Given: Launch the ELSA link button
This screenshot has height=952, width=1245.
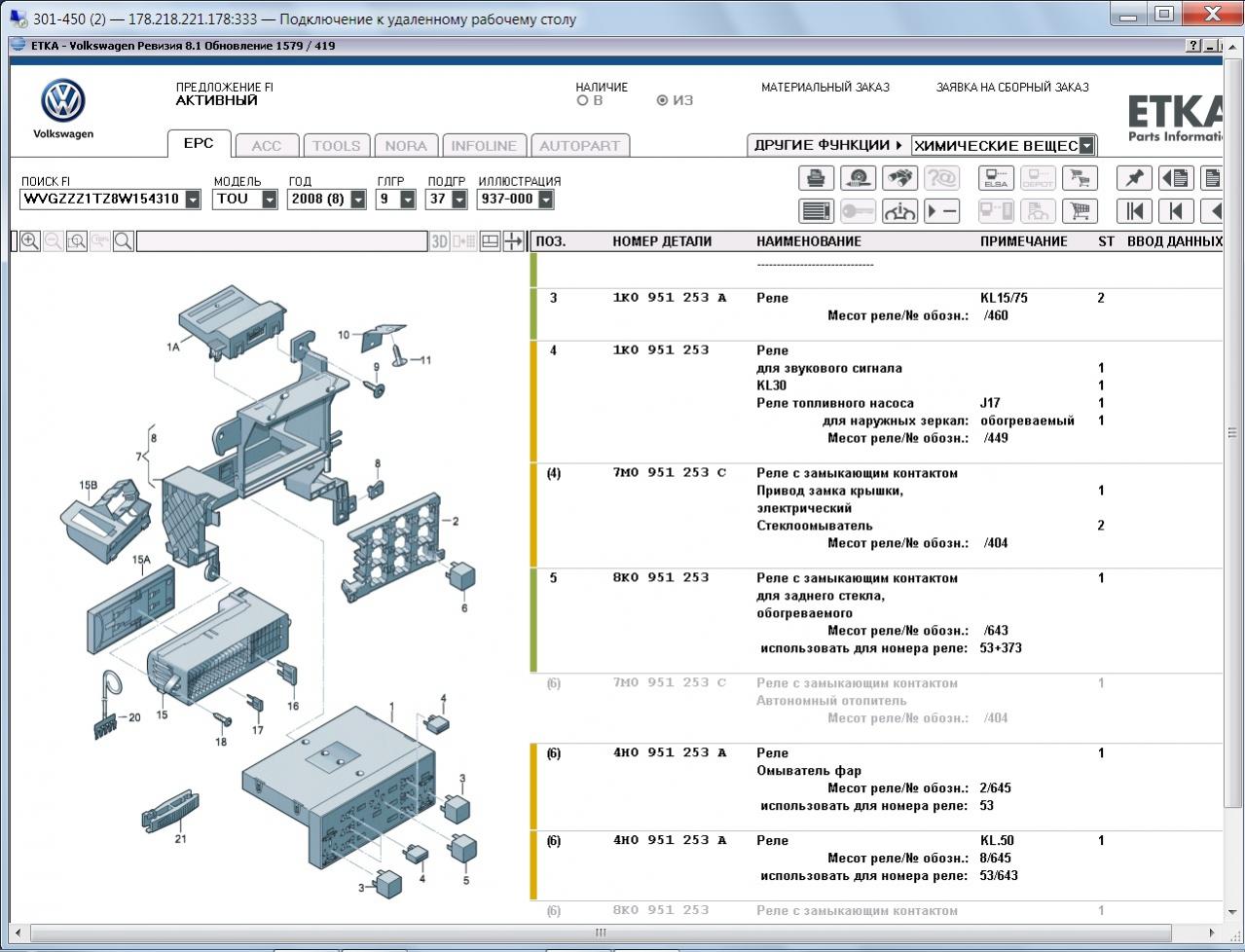Looking at the screenshot, I should (996, 178).
